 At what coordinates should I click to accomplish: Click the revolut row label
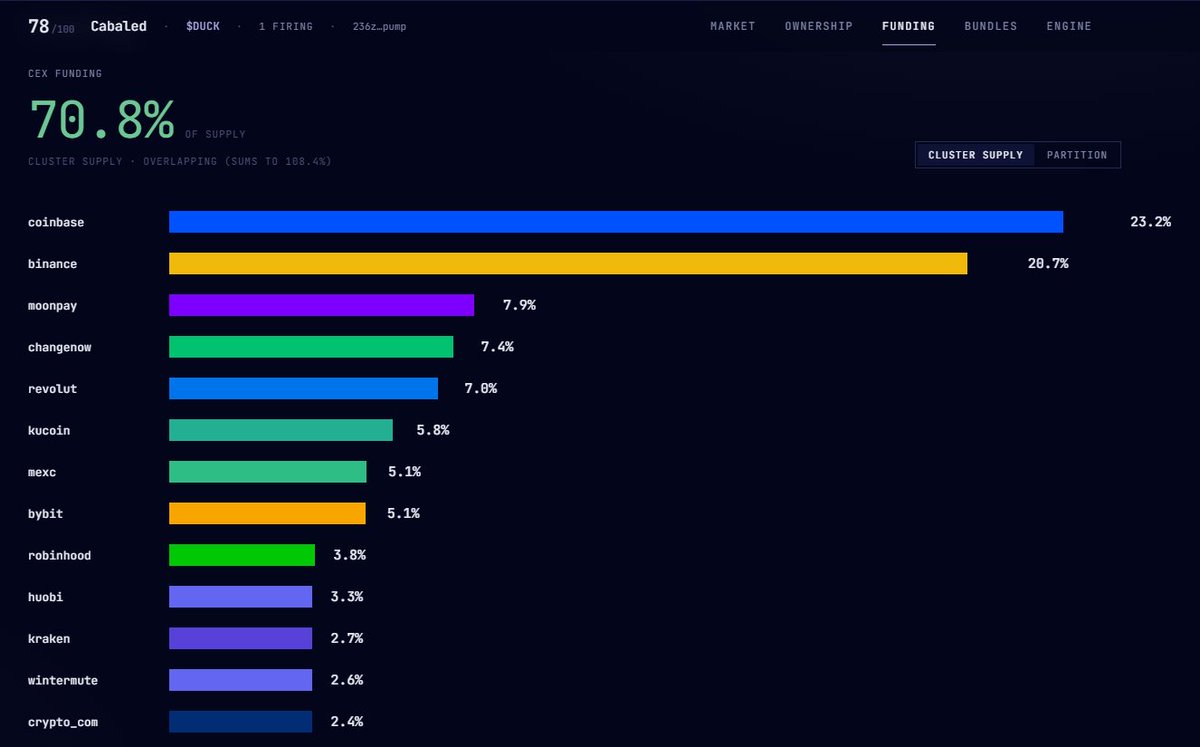52,389
